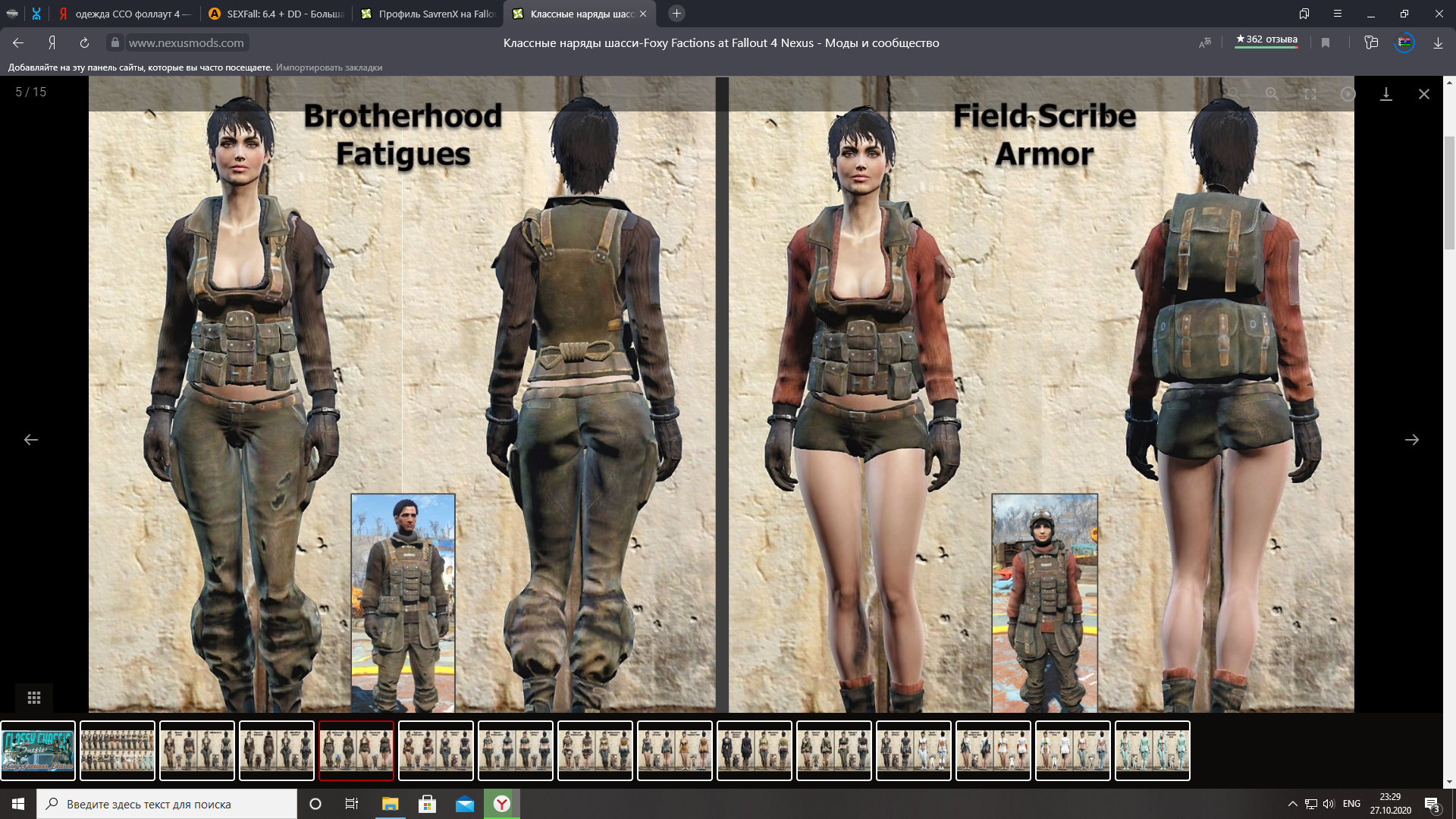Screen dimensions: 1456x819
Task: Open browser downloads panel
Action: point(1438,43)
